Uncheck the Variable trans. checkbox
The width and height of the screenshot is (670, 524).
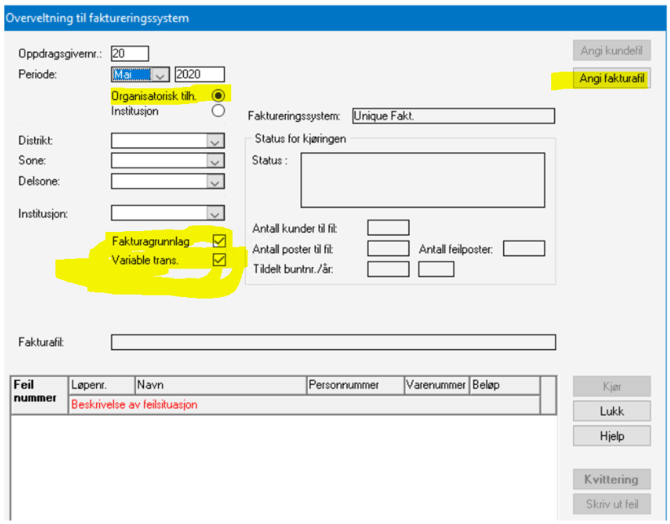(219, 260)
